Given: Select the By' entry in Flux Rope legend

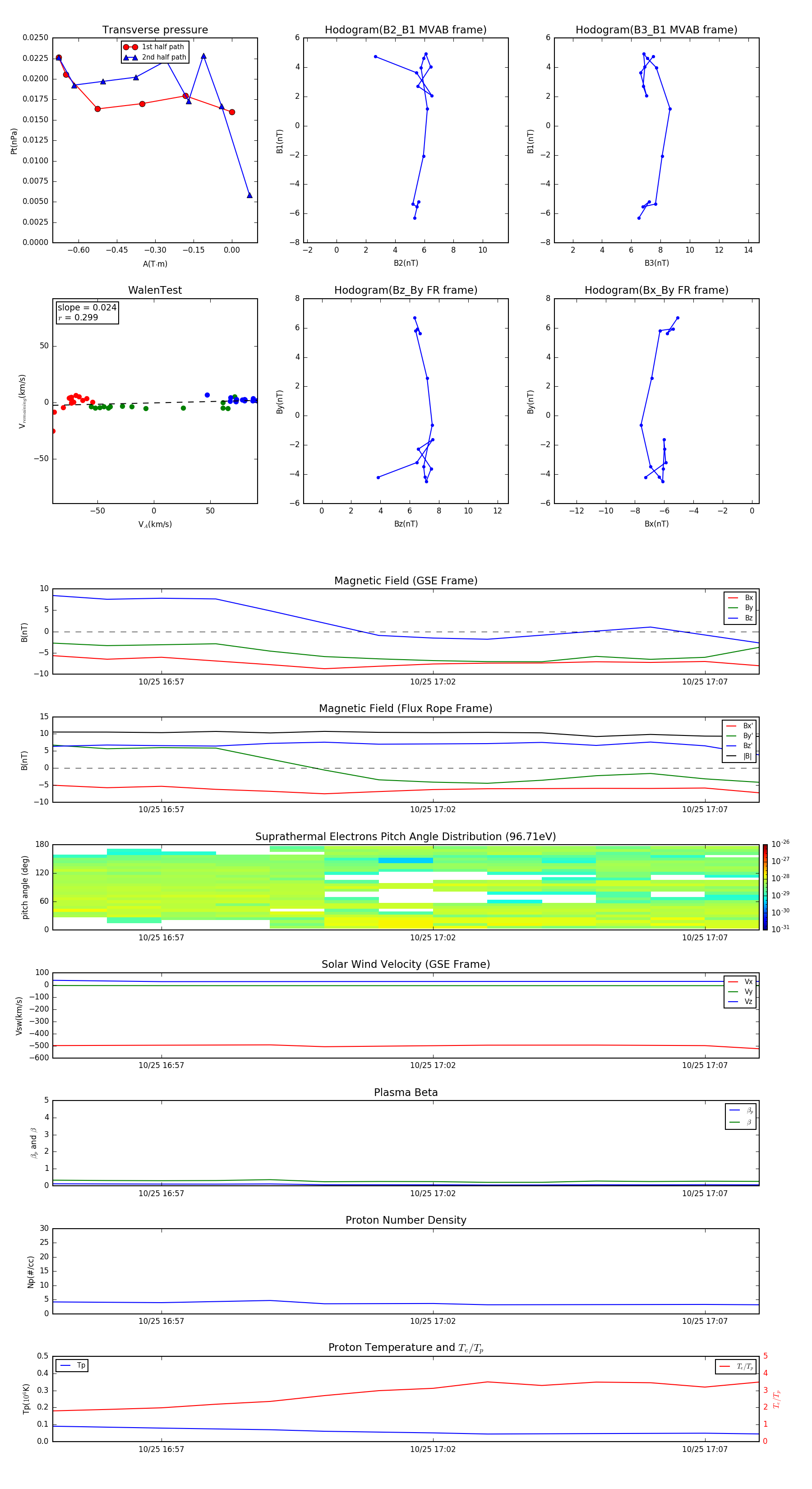Looking at the screenshot, I should click(739, 736).
